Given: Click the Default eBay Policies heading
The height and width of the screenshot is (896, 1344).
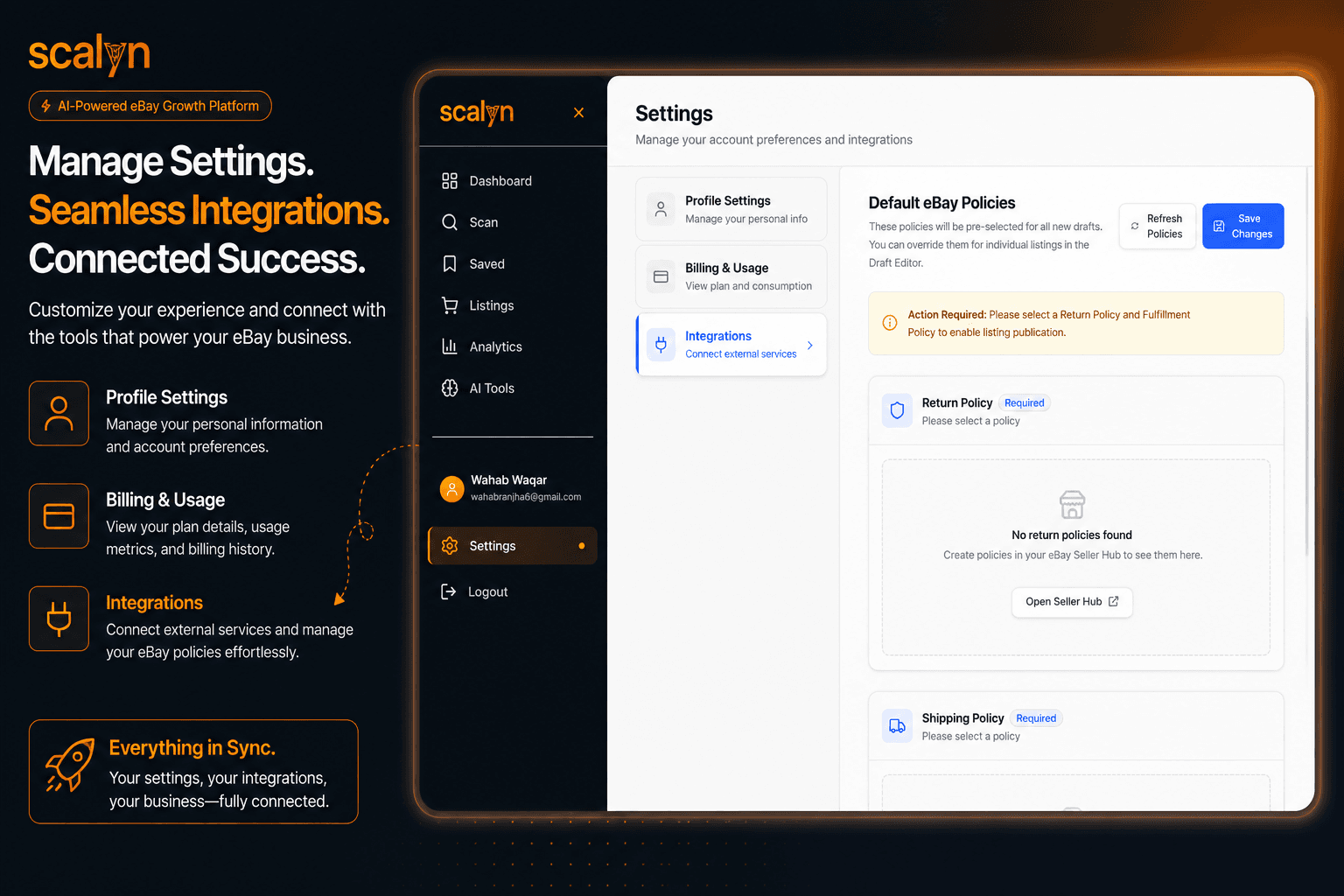Looking at the screenshot, I should pyautogui.click(x=942, y=203).
